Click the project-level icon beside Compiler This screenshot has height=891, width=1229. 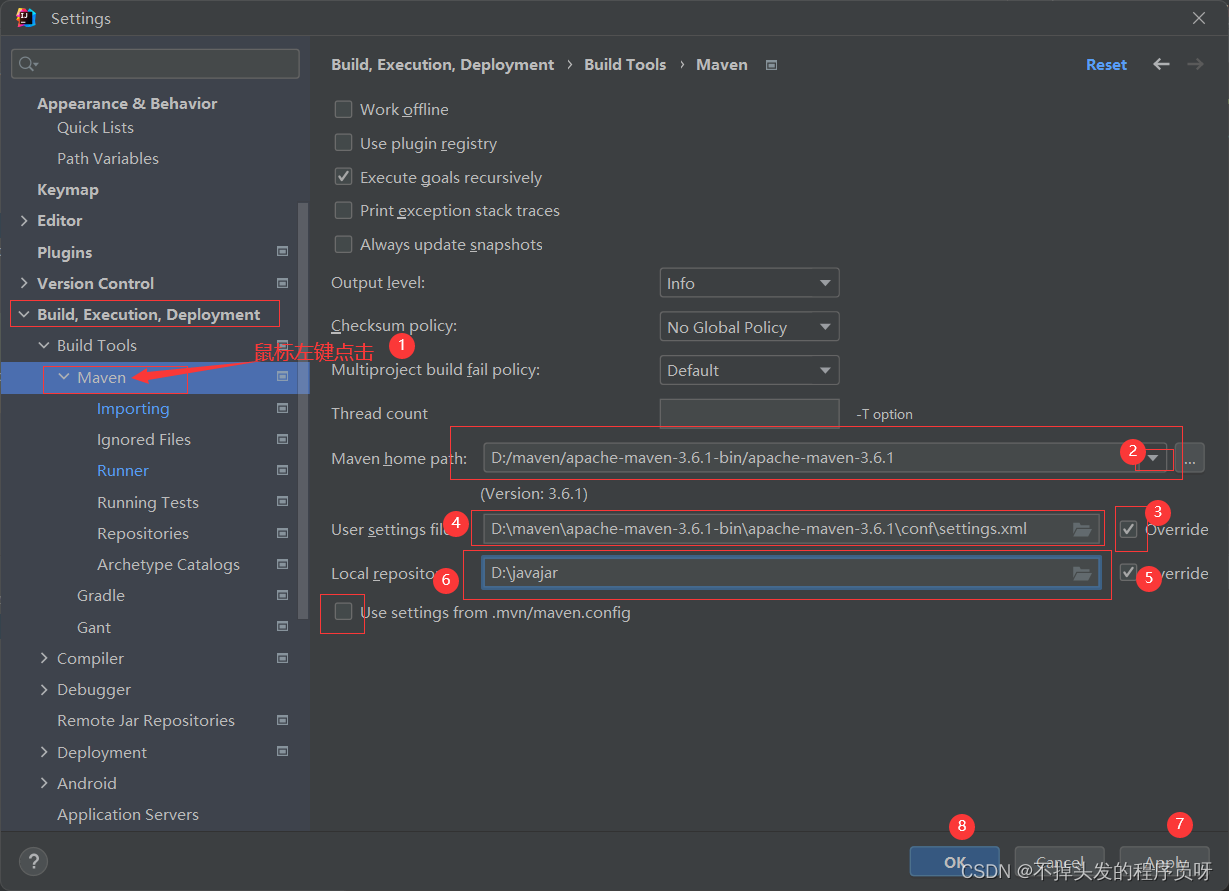point(282,658)
